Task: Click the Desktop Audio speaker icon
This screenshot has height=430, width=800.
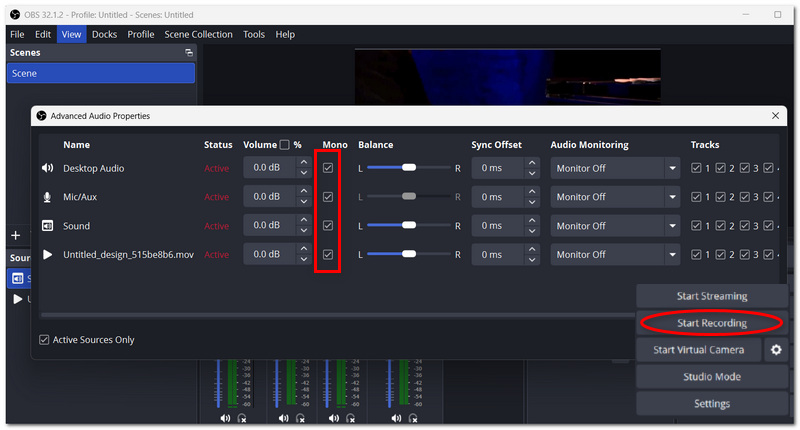Action: (x=47, y=168)
